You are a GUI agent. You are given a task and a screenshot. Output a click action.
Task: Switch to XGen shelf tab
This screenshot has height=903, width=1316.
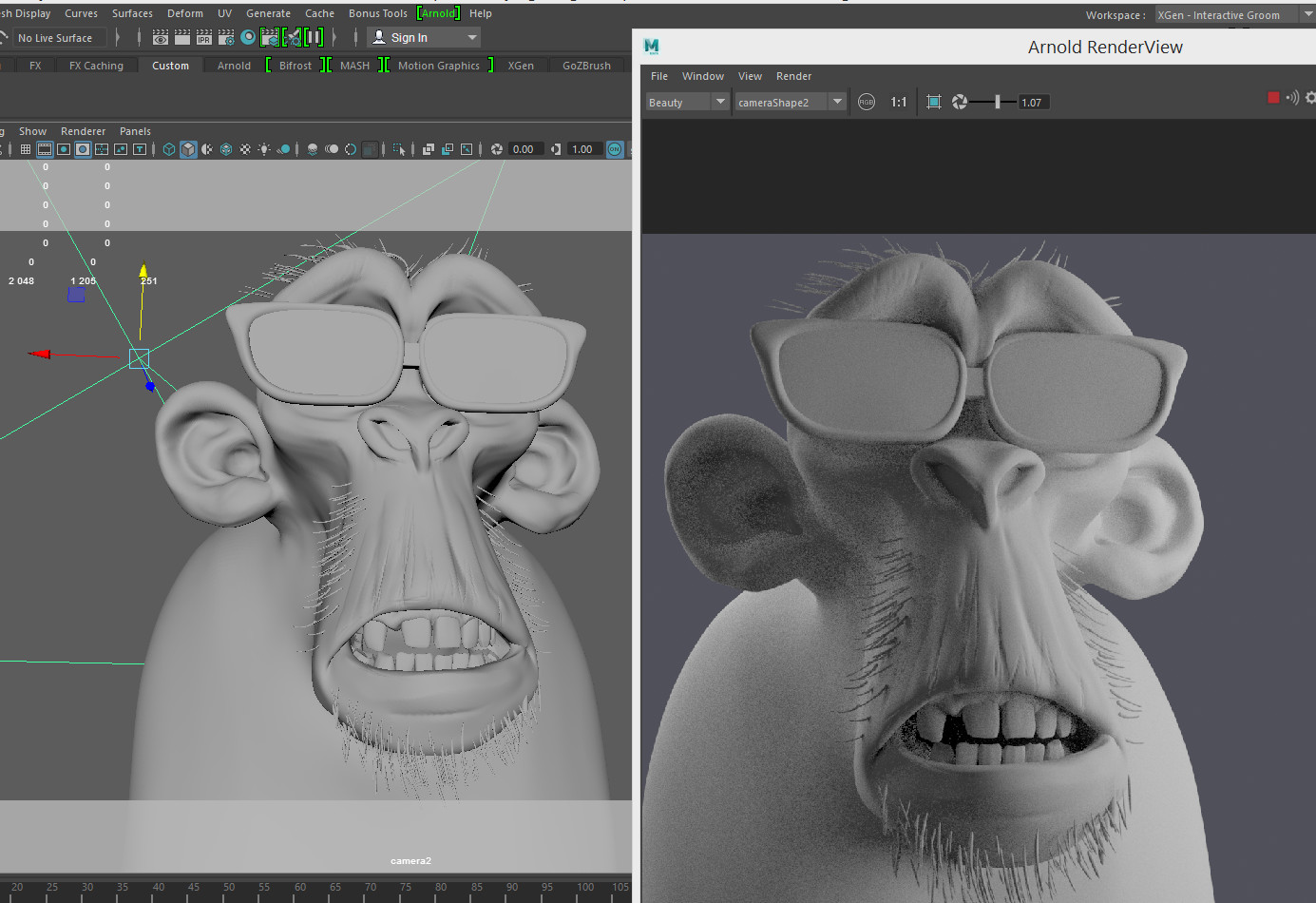[x=521, y=66]
